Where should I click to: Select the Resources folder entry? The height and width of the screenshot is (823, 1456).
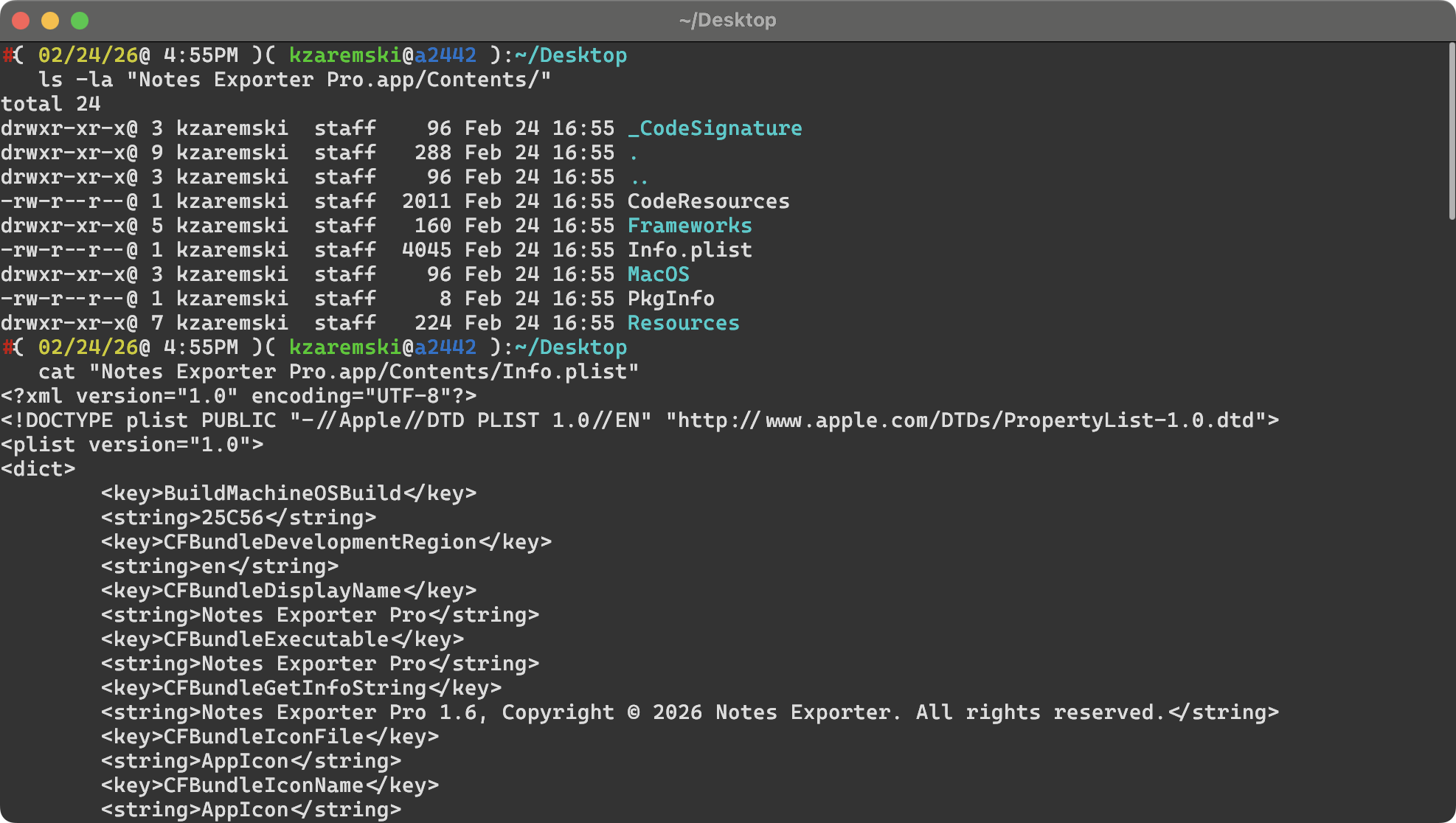pyautogui.click(x=682, y=322)
